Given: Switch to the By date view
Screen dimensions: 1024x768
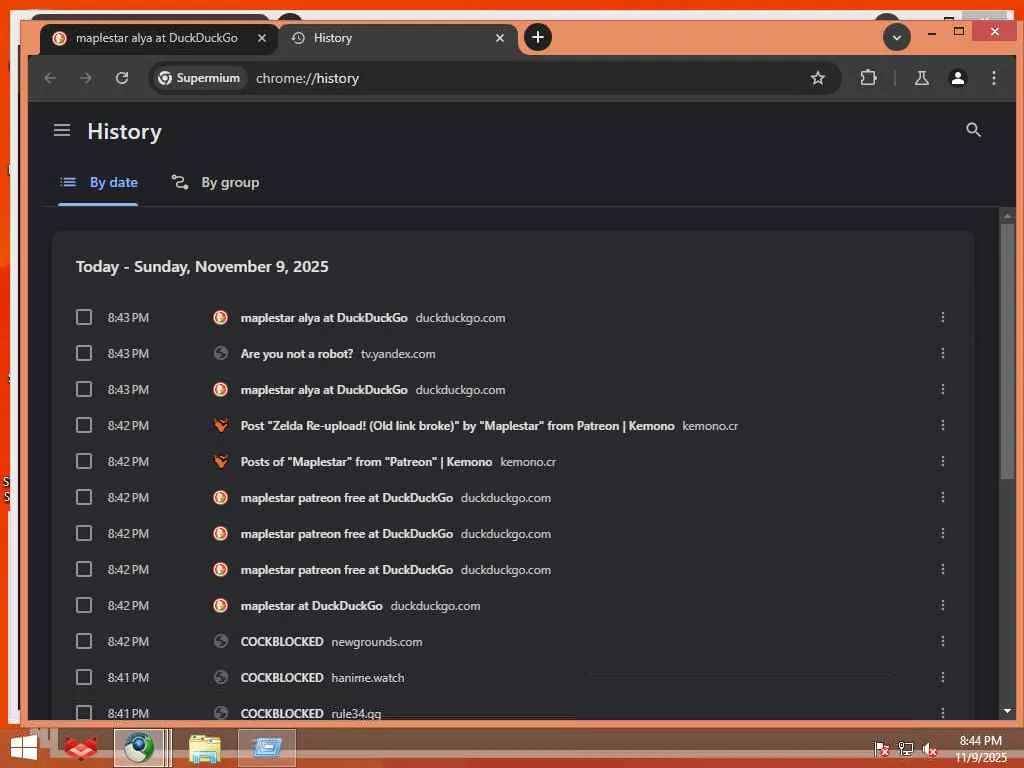Looking at the screenshot, I should coord(99,182).
